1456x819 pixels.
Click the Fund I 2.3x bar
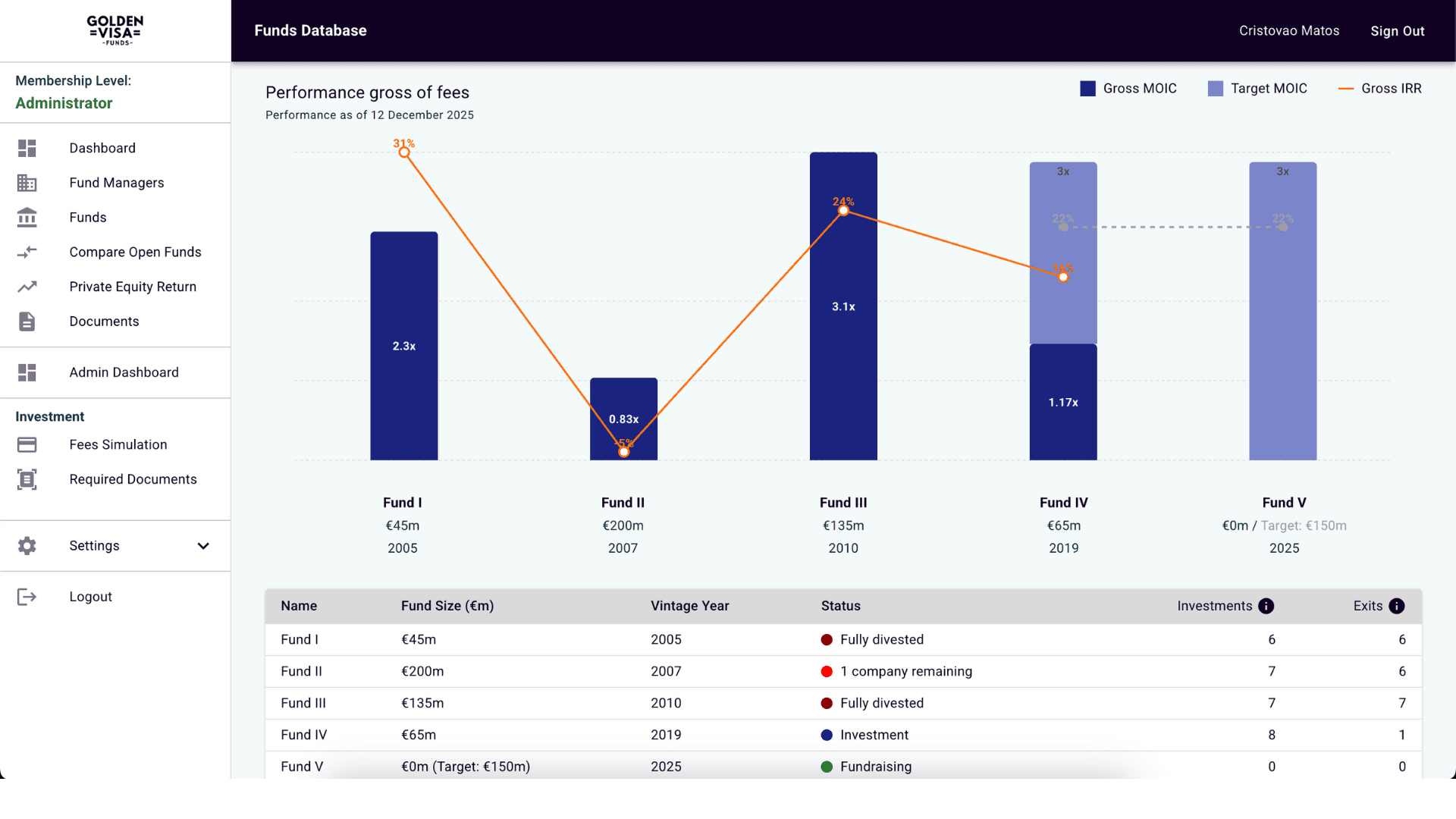click(x=404, y=346)
